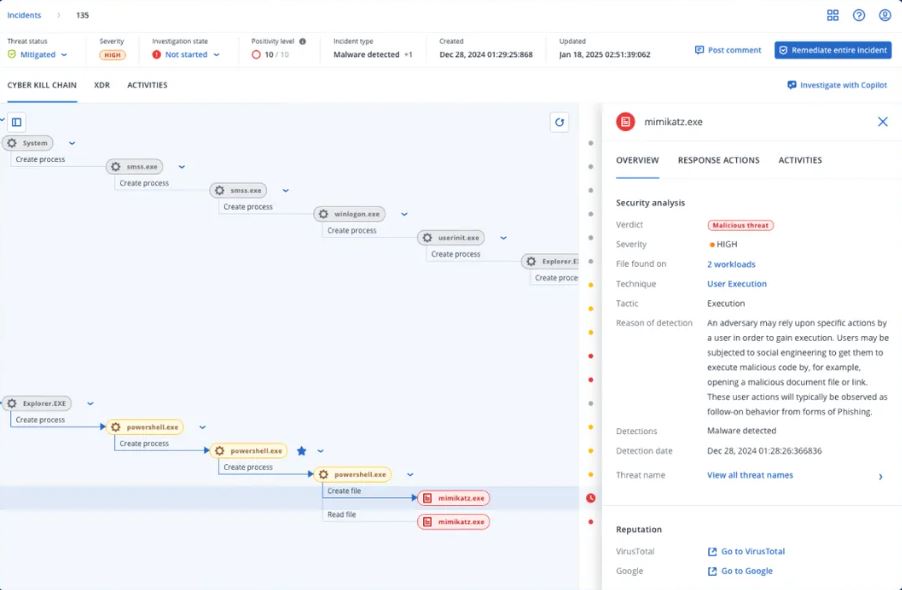Click the 2 workloads link
The width and height of the screenshot is (902, 590).
[x=731, y=264]
